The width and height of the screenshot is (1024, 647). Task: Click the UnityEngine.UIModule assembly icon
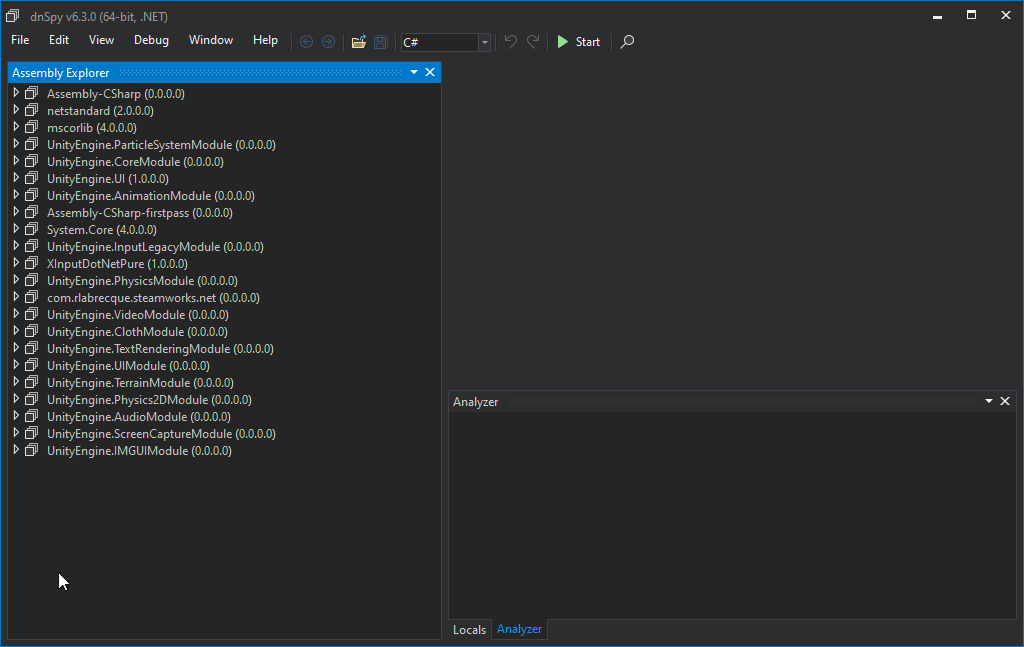pyautogui.click(x=31, y=365)
